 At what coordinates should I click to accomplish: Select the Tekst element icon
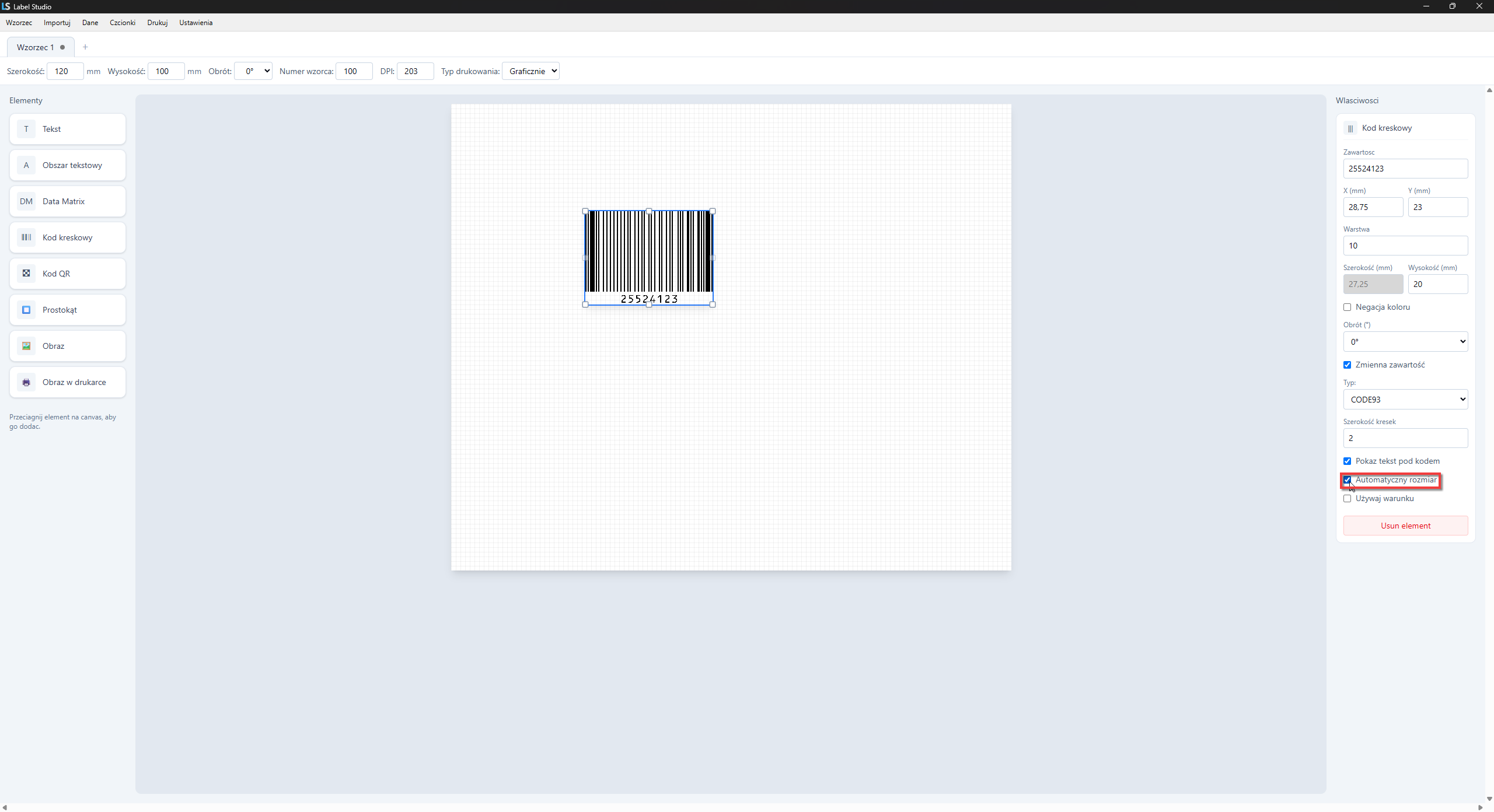pyautogui.click(x=26, y=129)
